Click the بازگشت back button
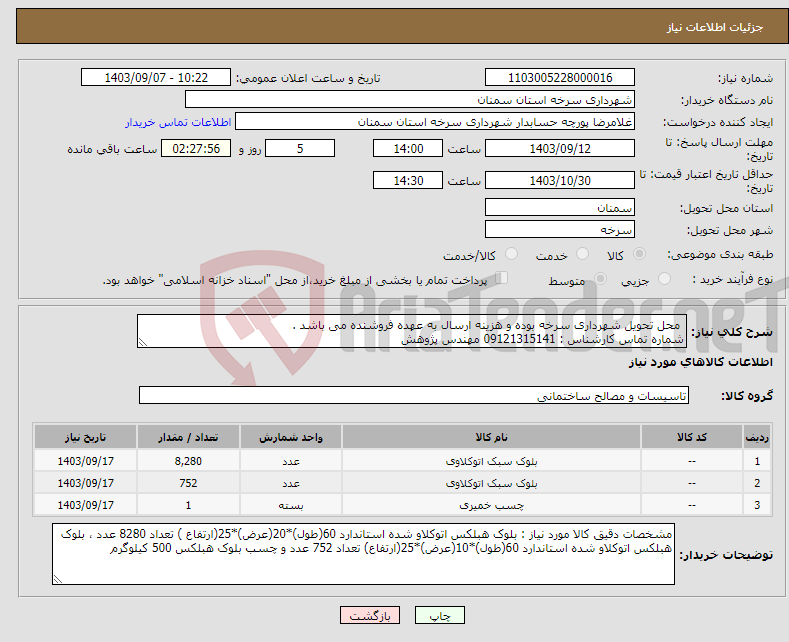 point(370,615)
